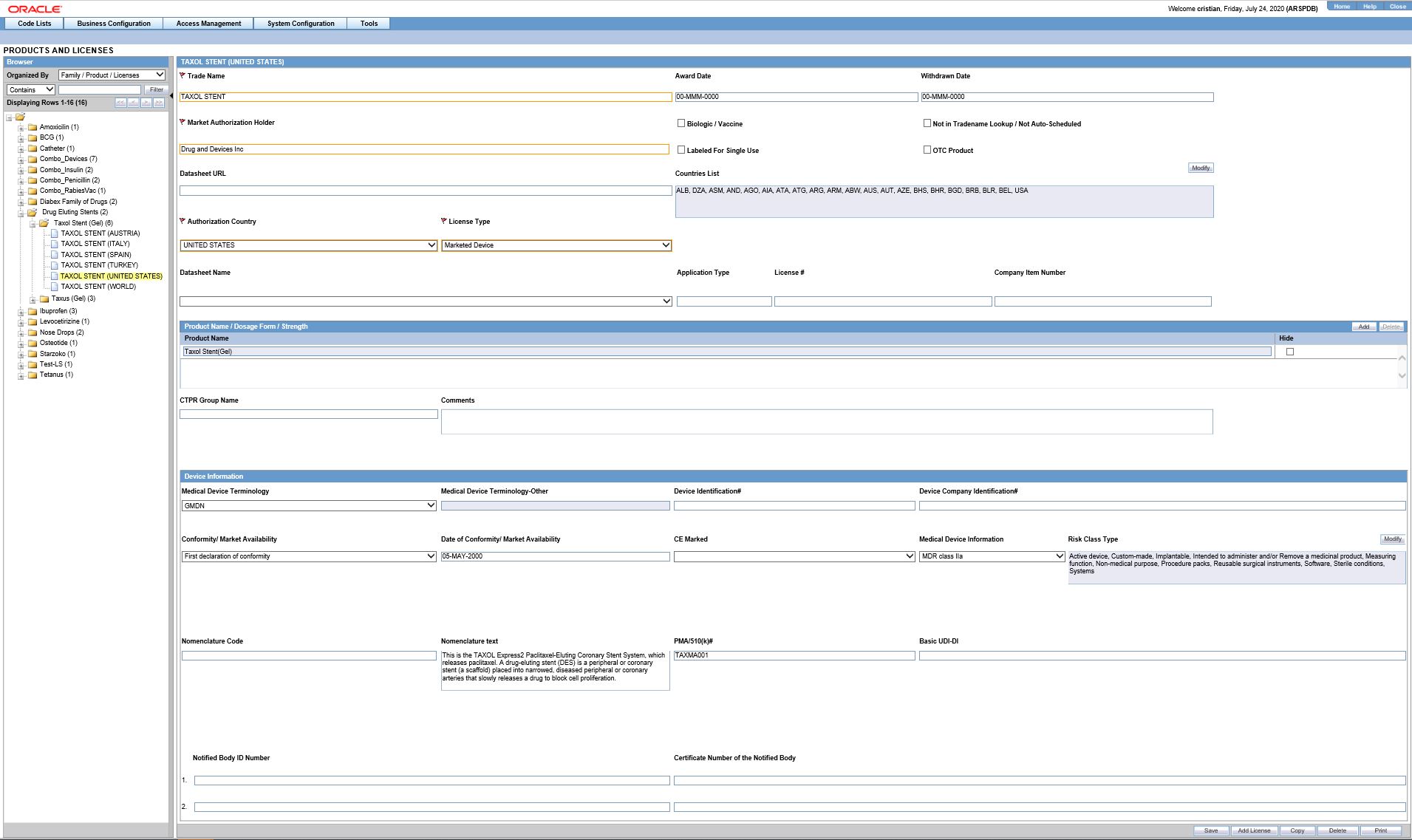1412x840 pixels.
Task: Click the Combo_Devices folder icon
Action: (33, 159)
